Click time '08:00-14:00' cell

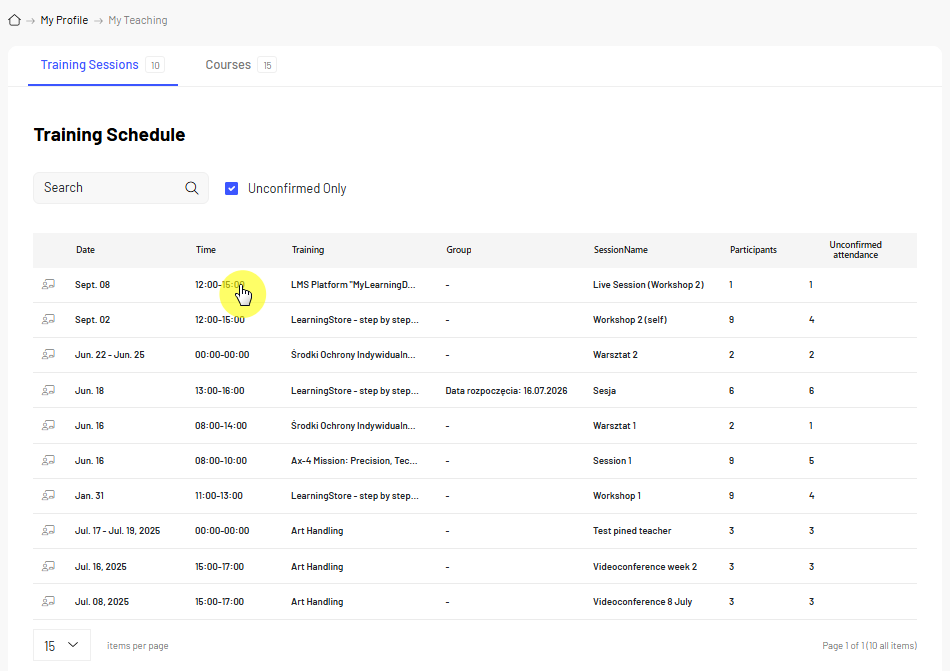221,426
